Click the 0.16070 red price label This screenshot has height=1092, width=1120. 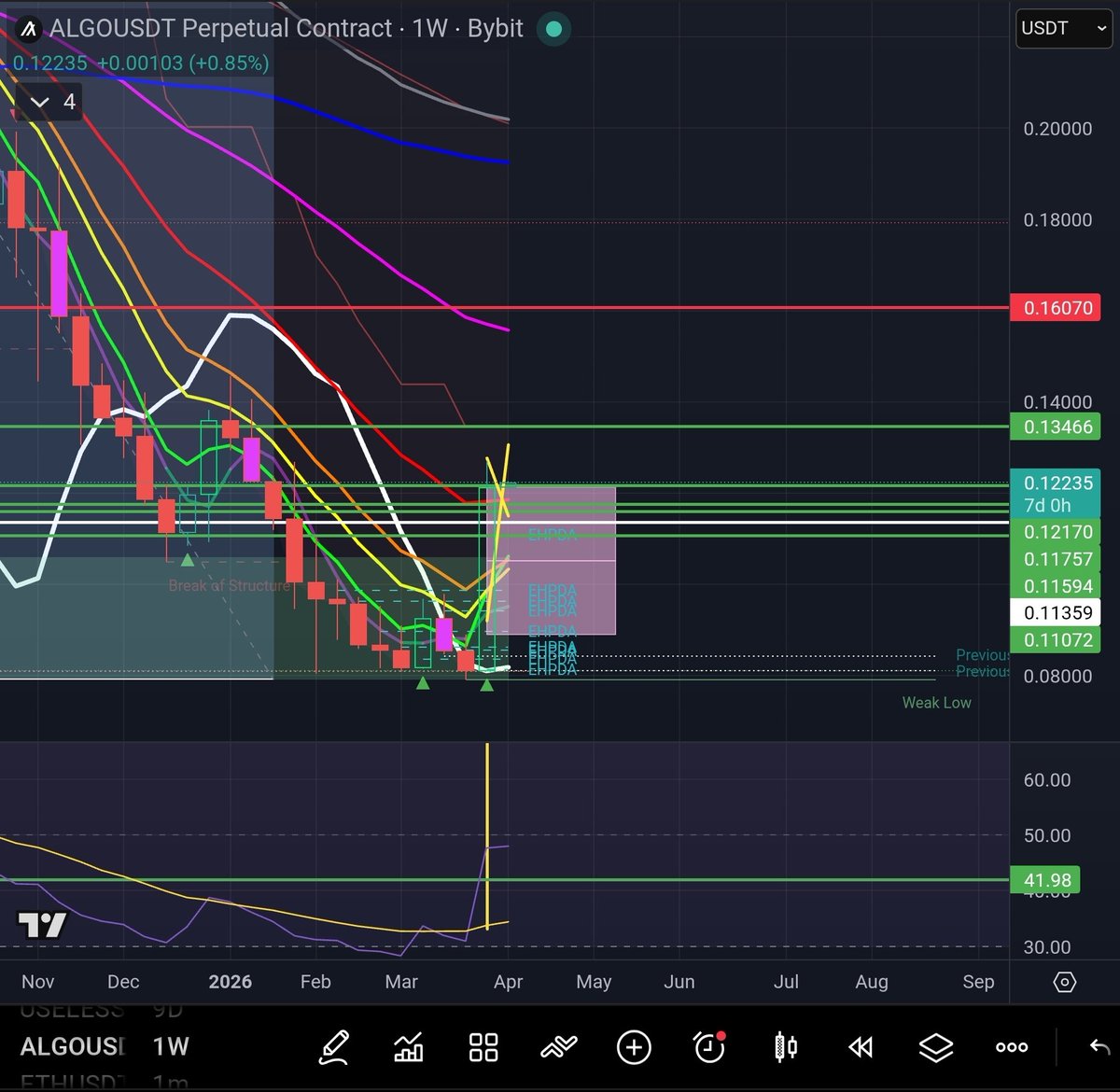(x=1057, y=308)
